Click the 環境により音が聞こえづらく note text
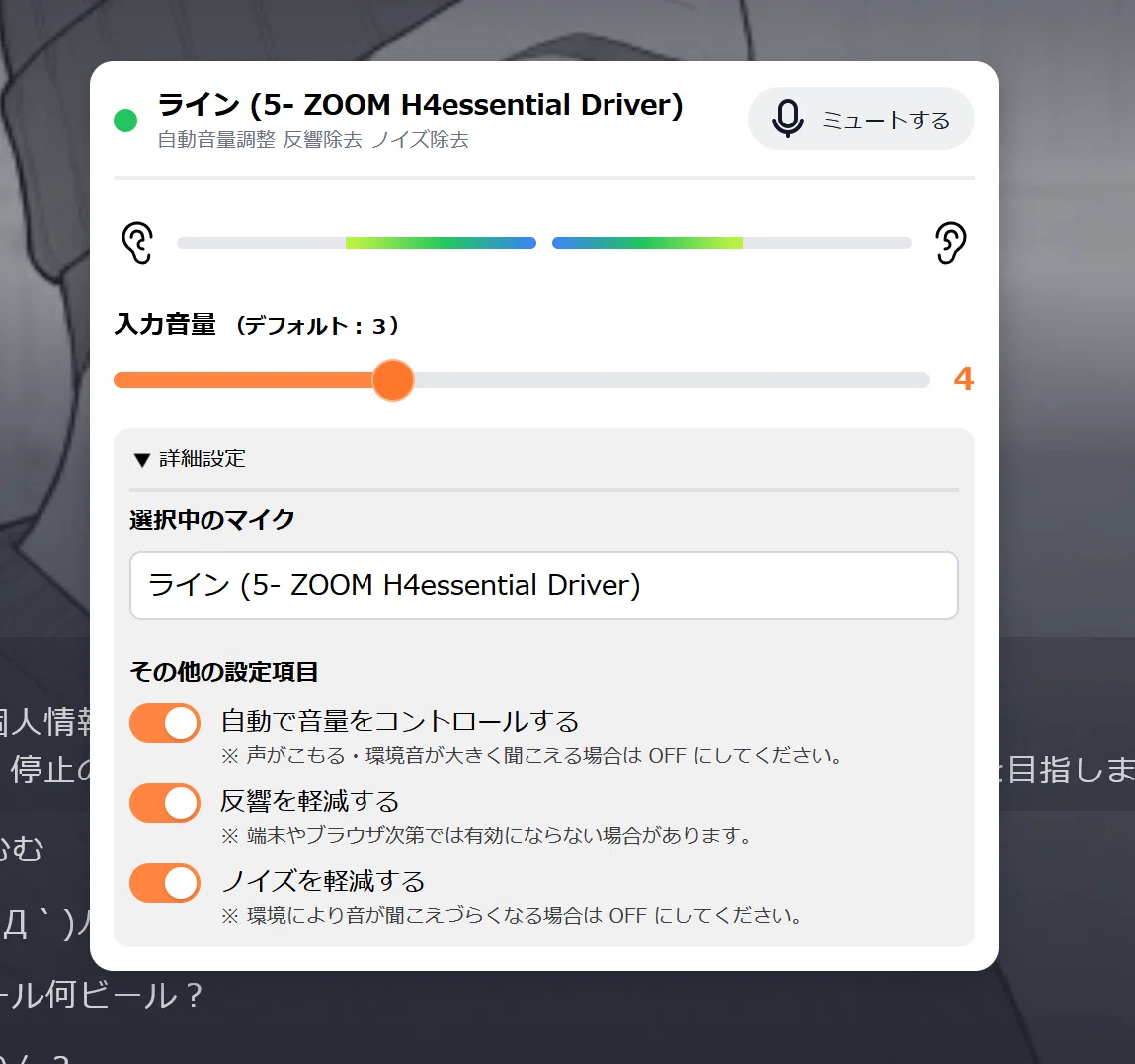Viewport: 1135px width, 1064px height. (x=513, y=916)
